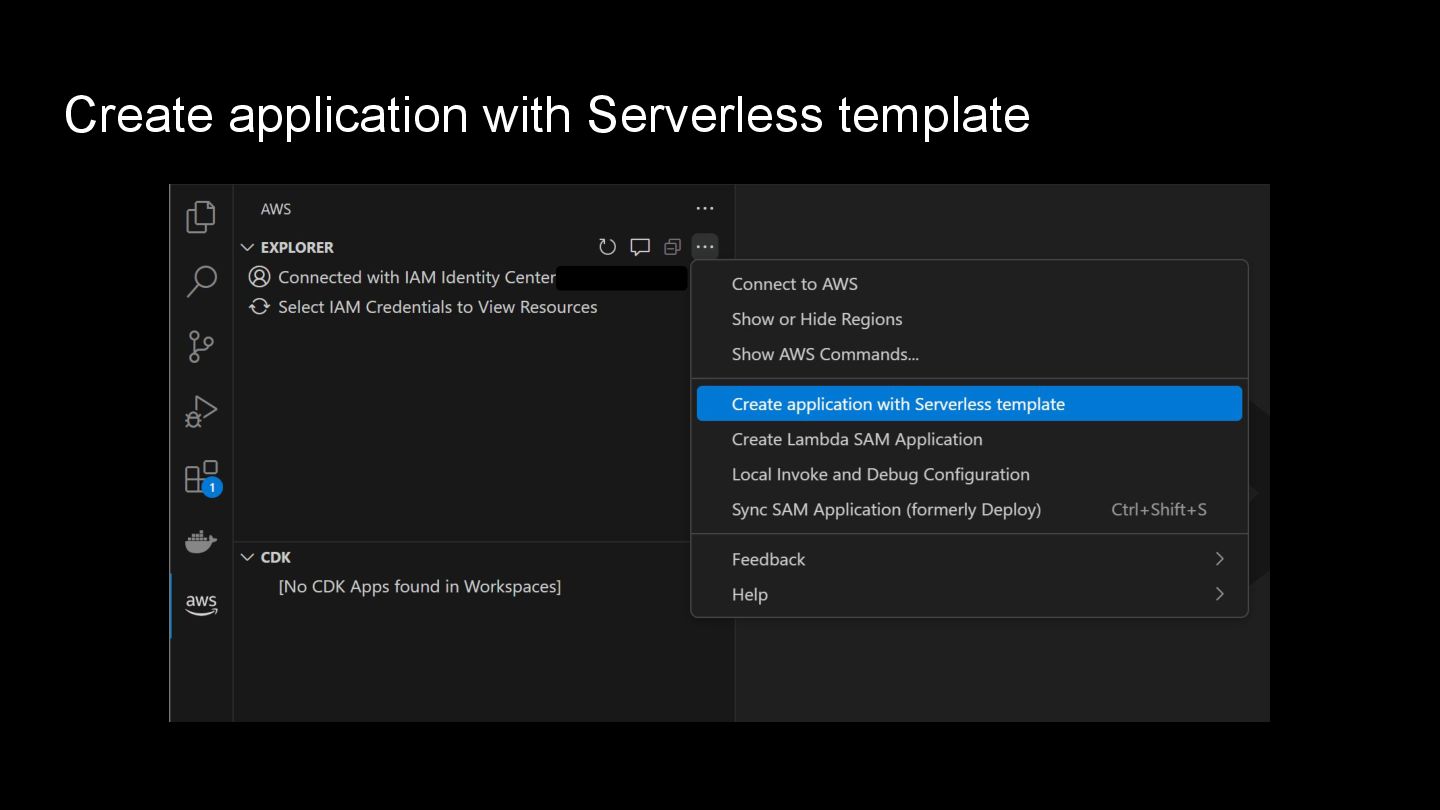Collapse all items in Explorer panel
Image resolution: width=1440 pixels, height=810 pixels.
672,247
